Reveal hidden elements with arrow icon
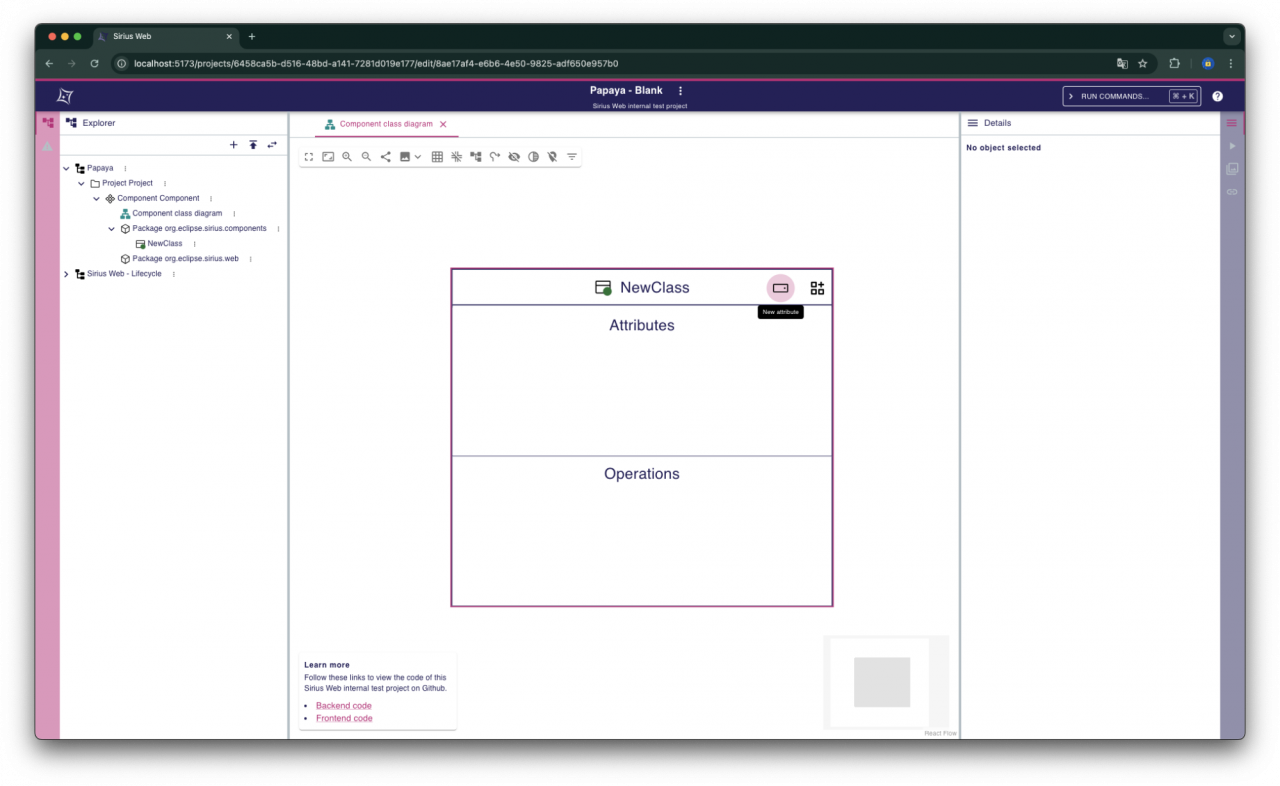Viewport: 1280px width, 786px height. pos(494,157)
